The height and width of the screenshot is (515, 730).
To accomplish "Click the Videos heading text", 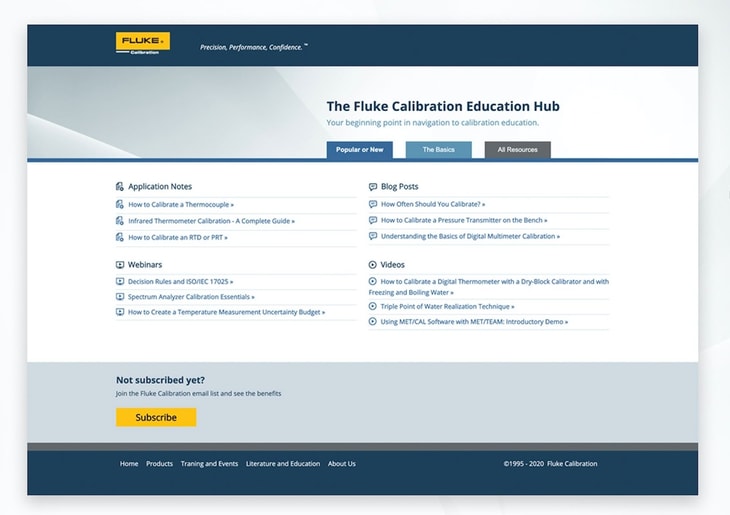I will pos(392,264).
